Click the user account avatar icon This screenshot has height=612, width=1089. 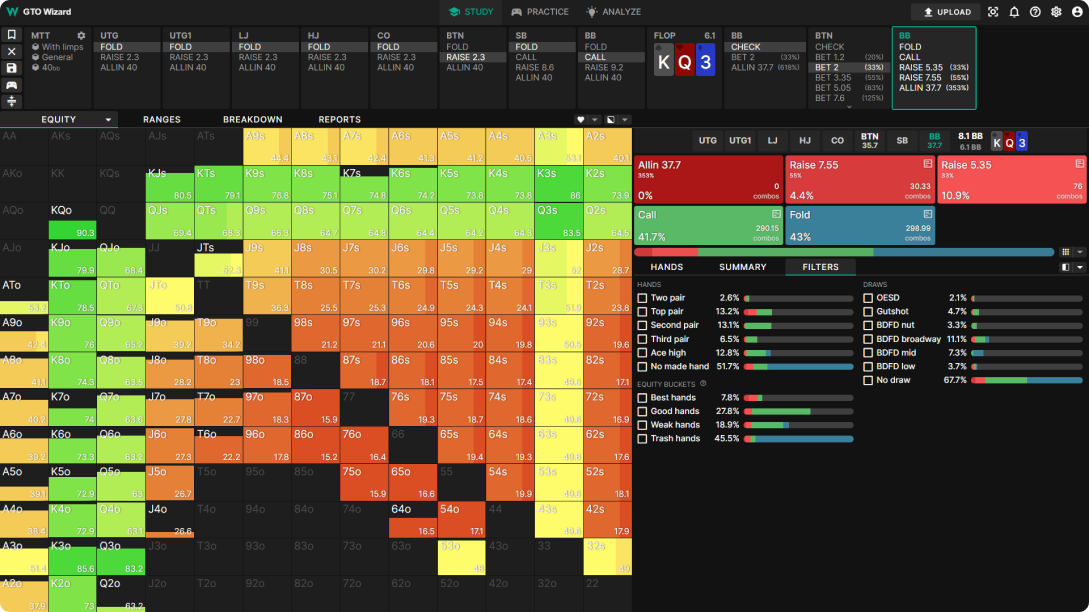[1076, 12]
